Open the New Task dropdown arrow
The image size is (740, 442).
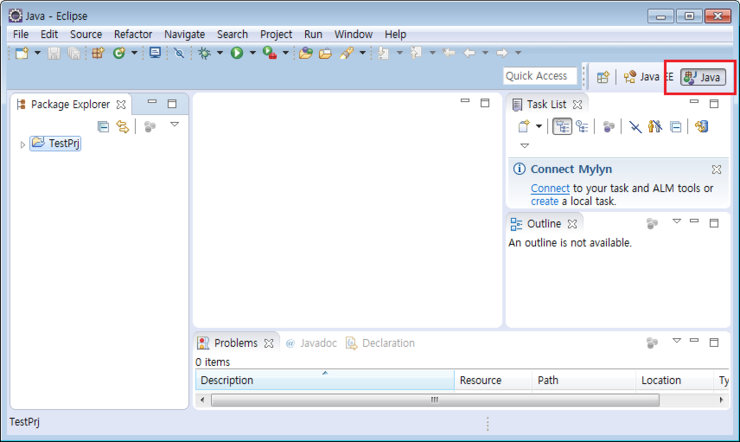538,126
